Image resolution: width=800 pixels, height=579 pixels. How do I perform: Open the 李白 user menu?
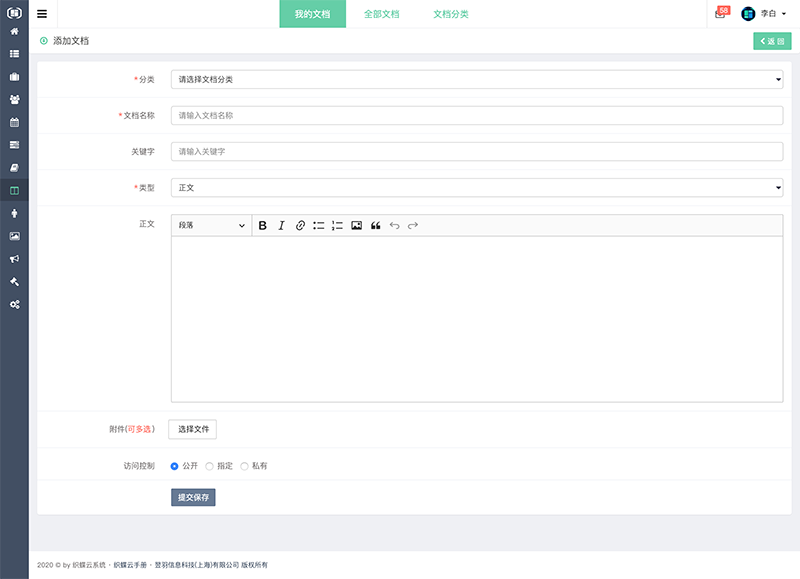[770, 14]
